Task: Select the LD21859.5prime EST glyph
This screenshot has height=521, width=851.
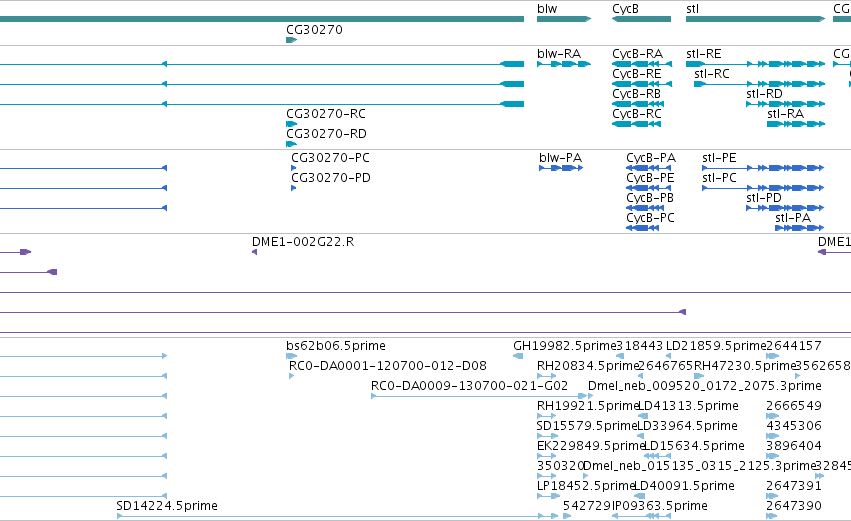Action: click(x=669, y=356)
